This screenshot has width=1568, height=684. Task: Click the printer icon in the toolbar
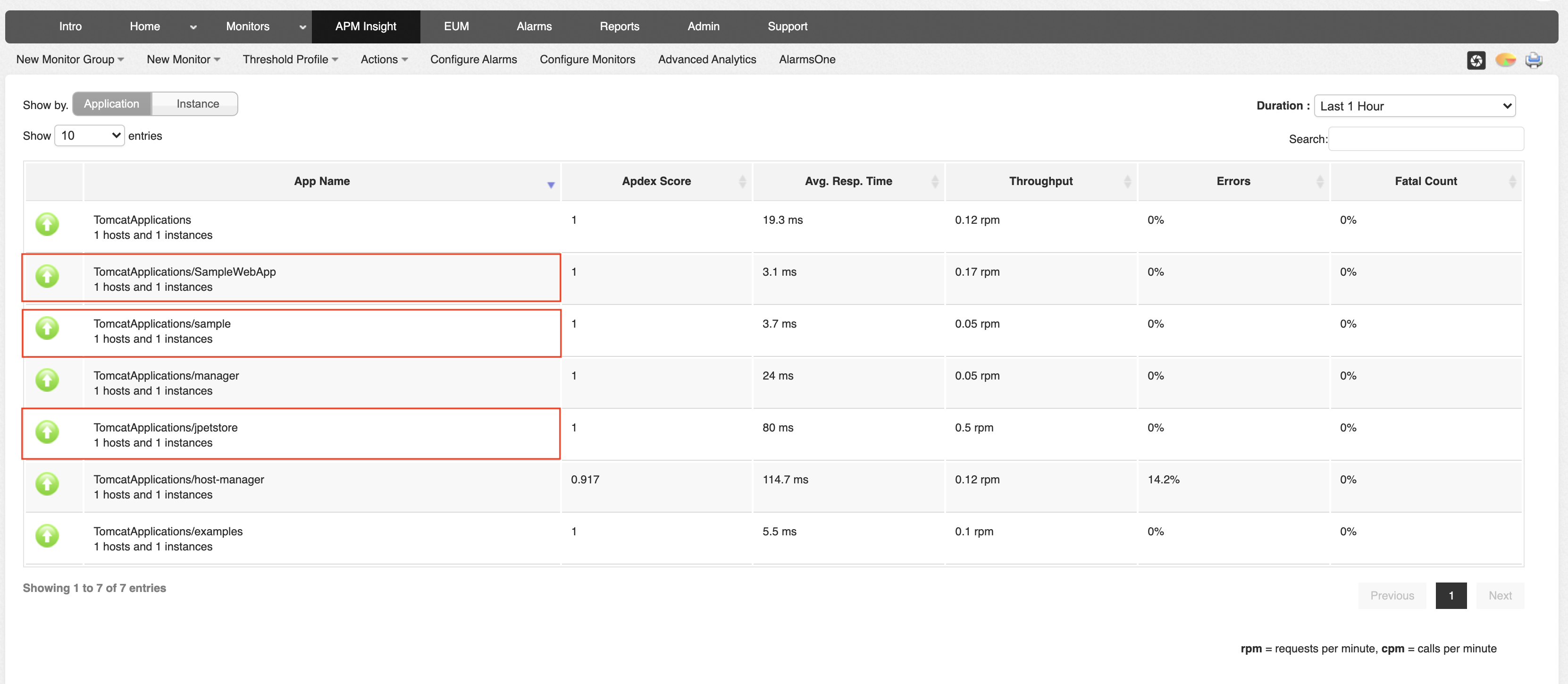[1534, 59]
